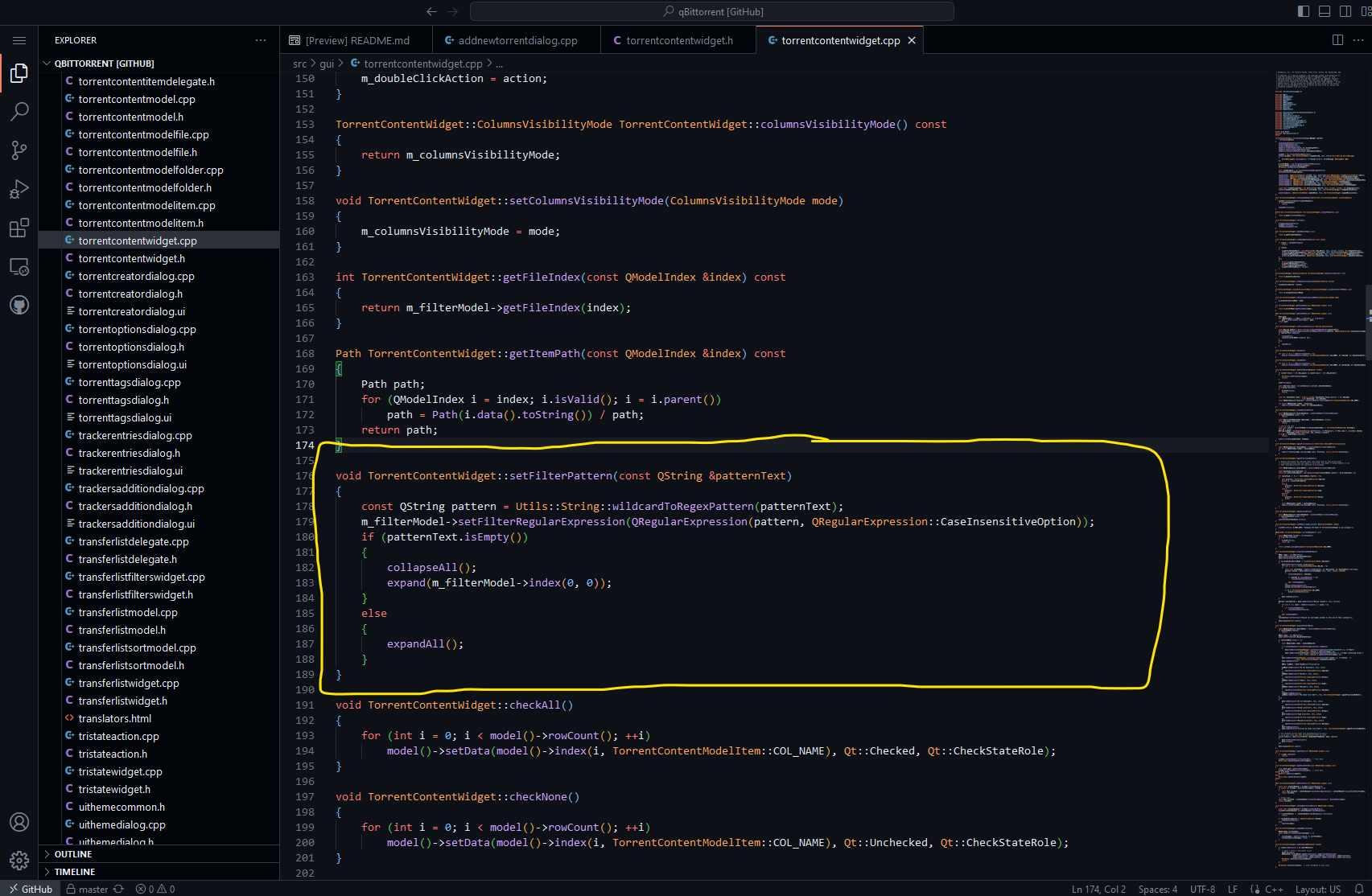Click the gui breadcrumb segment
The width and height of the screenshot is (1372, 896).
tap(327, 64)
